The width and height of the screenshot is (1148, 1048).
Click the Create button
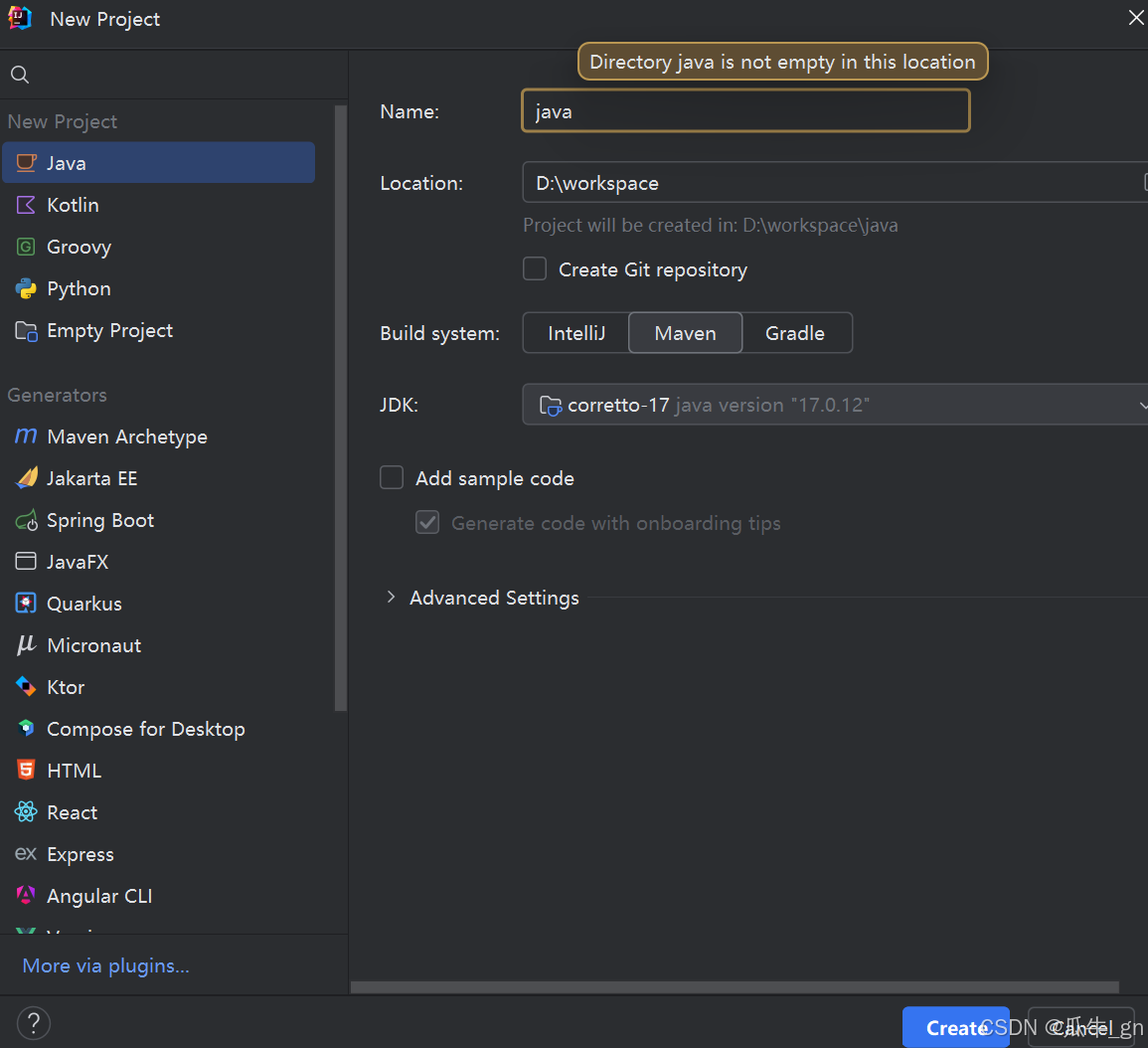pos(955,1027)
